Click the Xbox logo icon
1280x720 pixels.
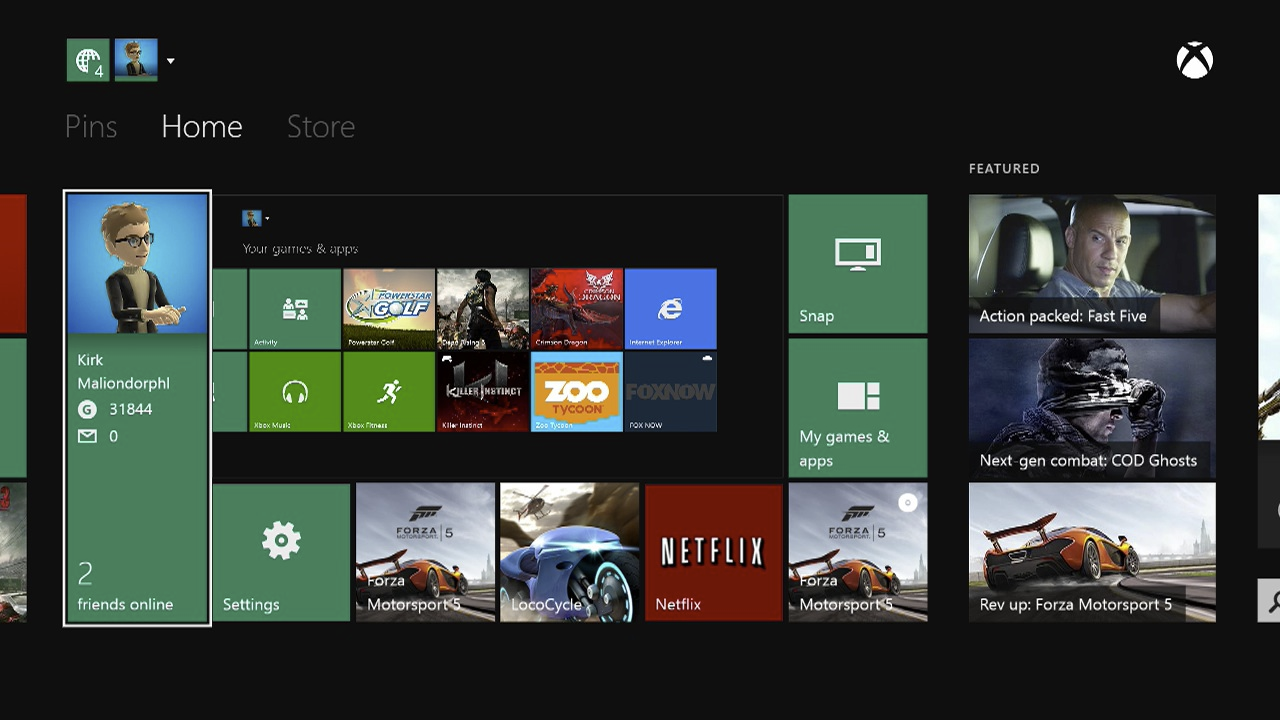(1194, 61)
